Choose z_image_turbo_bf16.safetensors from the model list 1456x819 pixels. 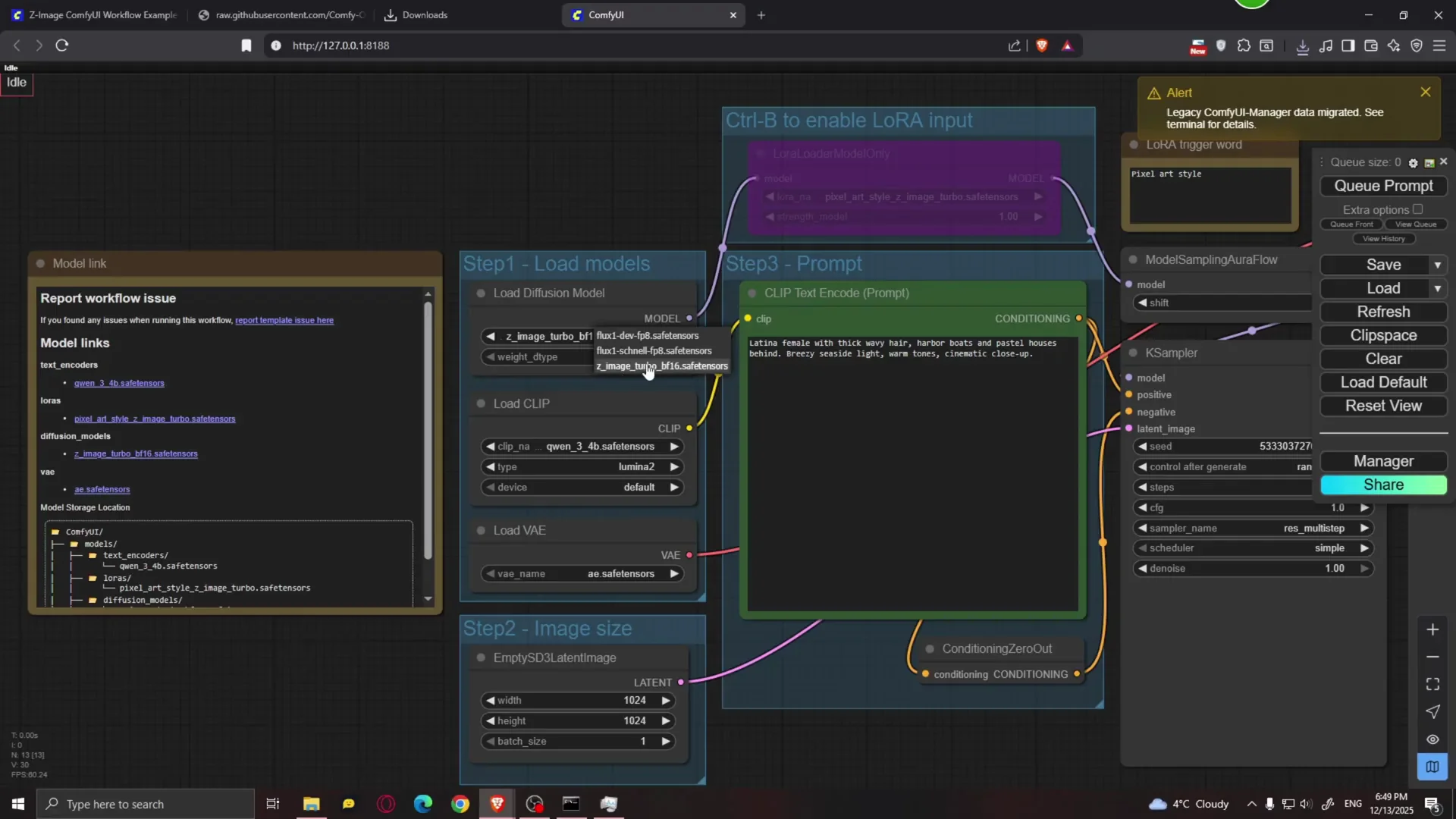coord(661,366)
